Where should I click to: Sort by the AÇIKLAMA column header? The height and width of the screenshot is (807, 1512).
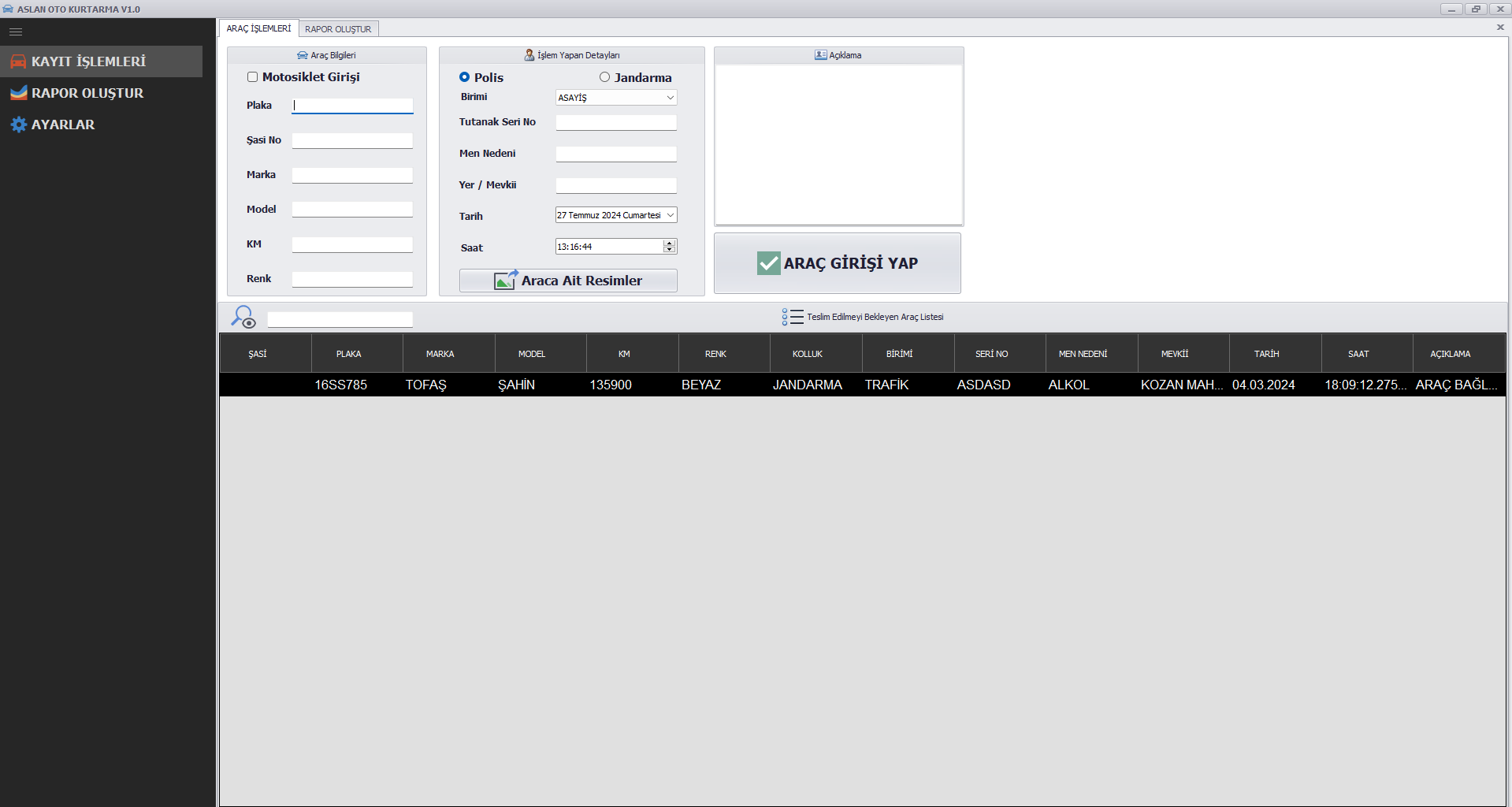pos(1459,354)
